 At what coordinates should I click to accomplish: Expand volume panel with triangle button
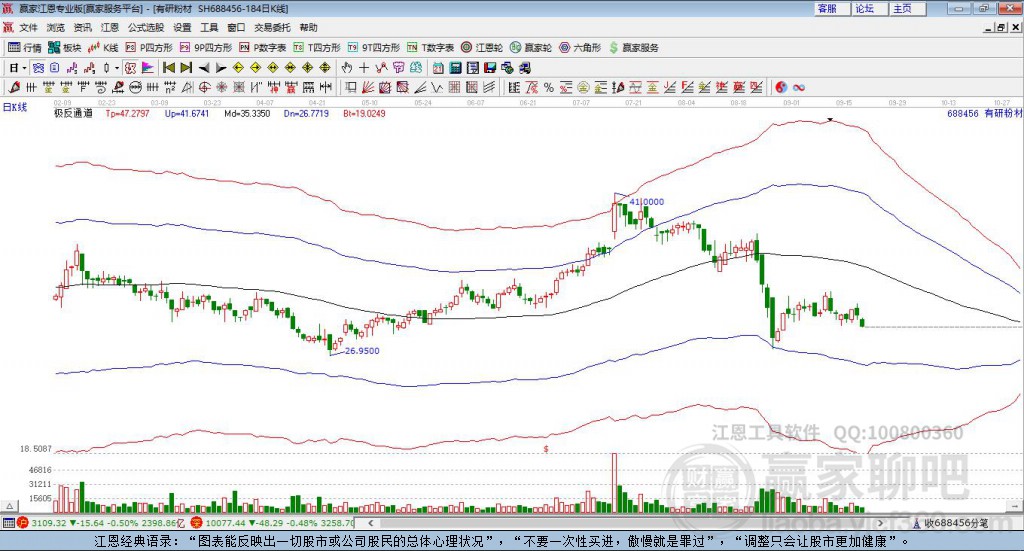pyautogui.click(x=9, y=506)
